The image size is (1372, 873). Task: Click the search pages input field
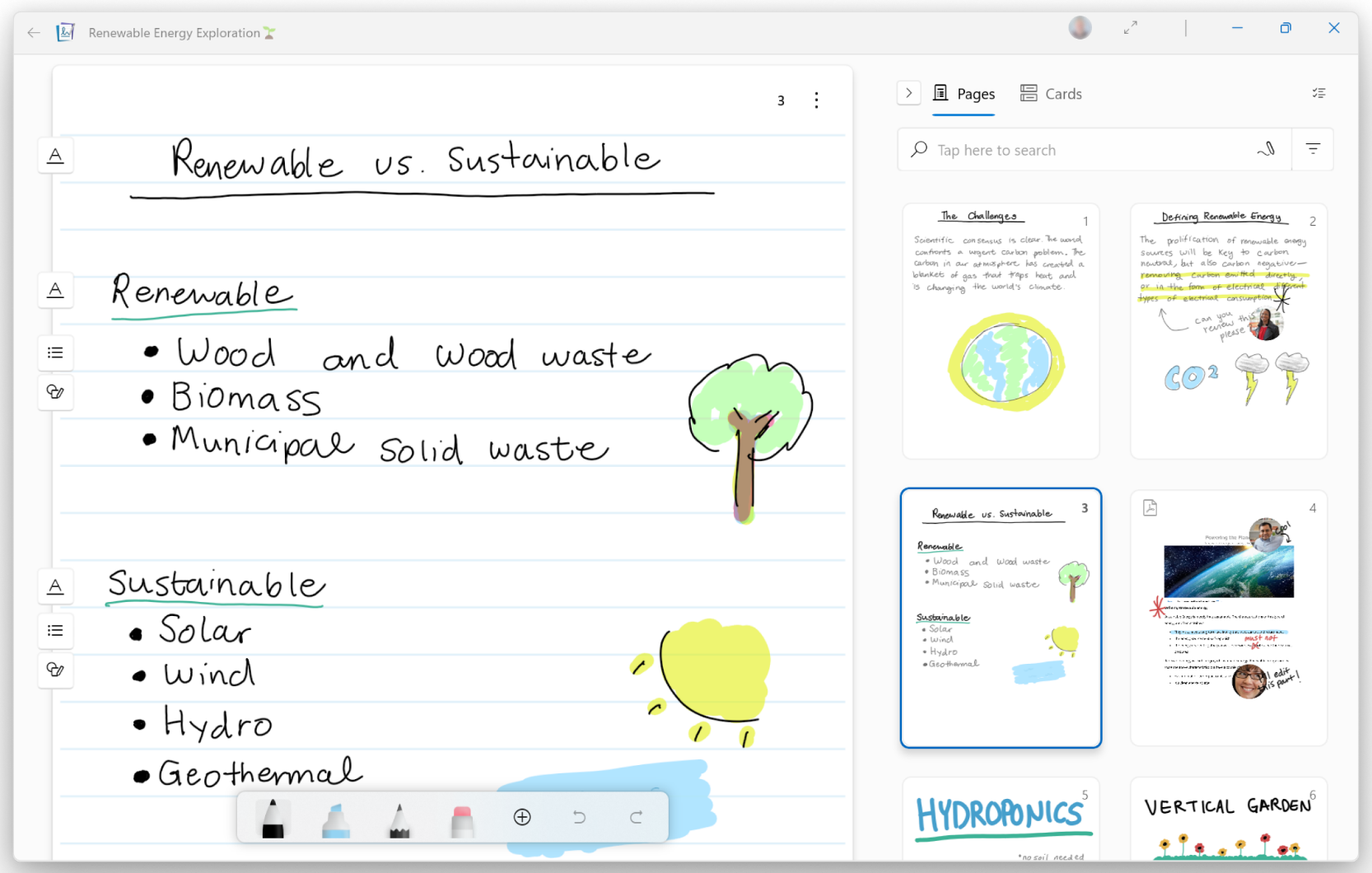coord(1087,150)
